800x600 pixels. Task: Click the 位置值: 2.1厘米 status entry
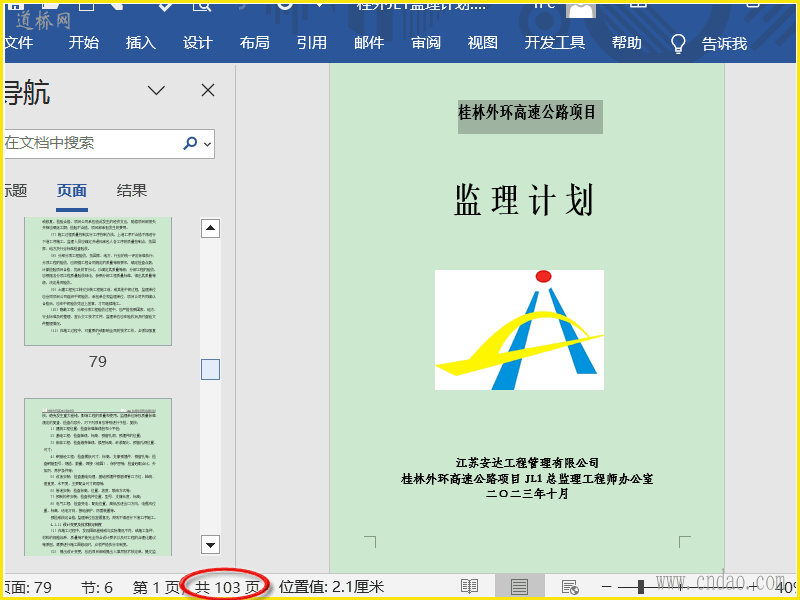tap(332, 587)
